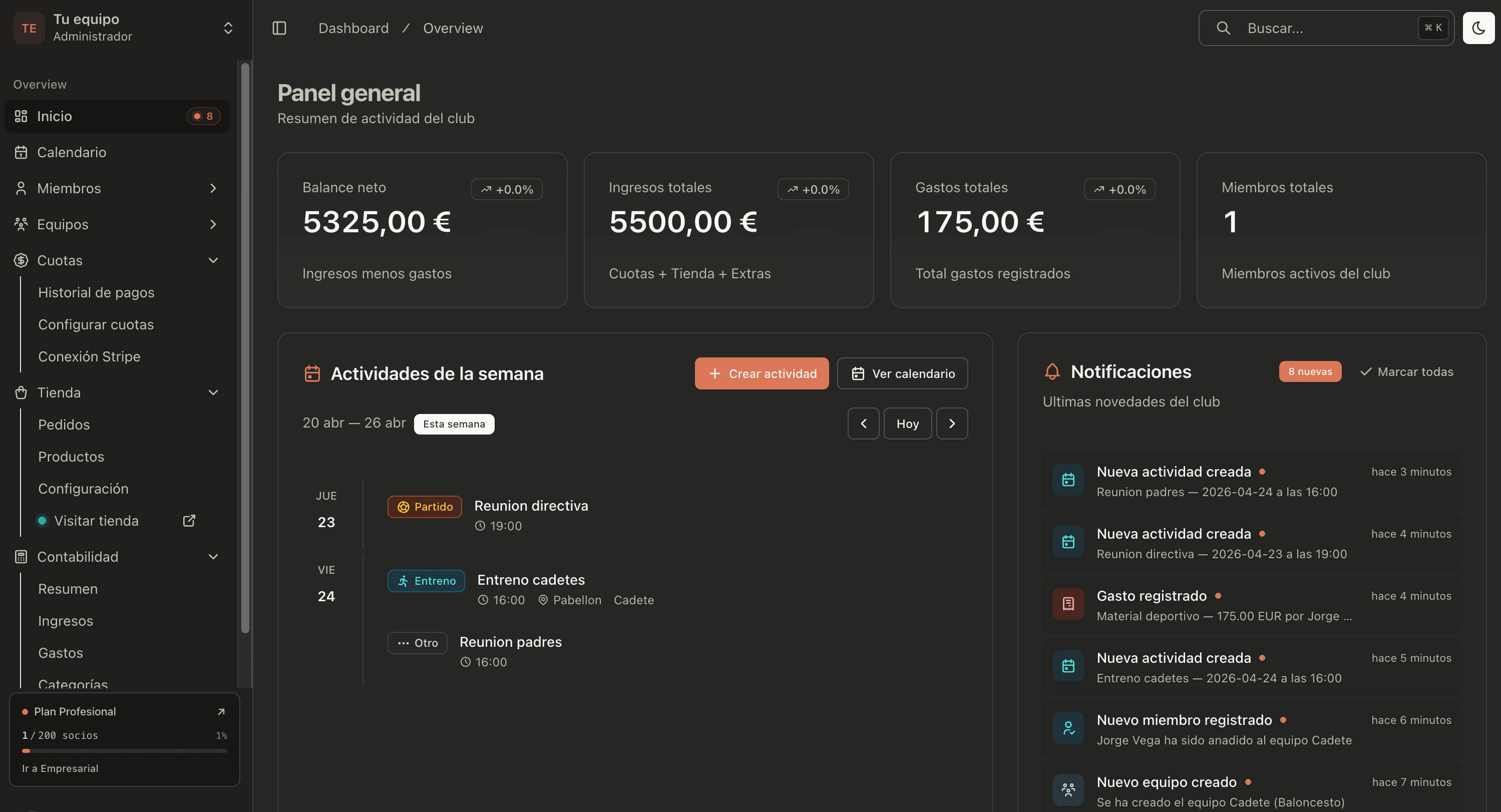Collapse the Contabilidad submenu chevron
The image size is (1501, 812).
click(x=213, y=557)
